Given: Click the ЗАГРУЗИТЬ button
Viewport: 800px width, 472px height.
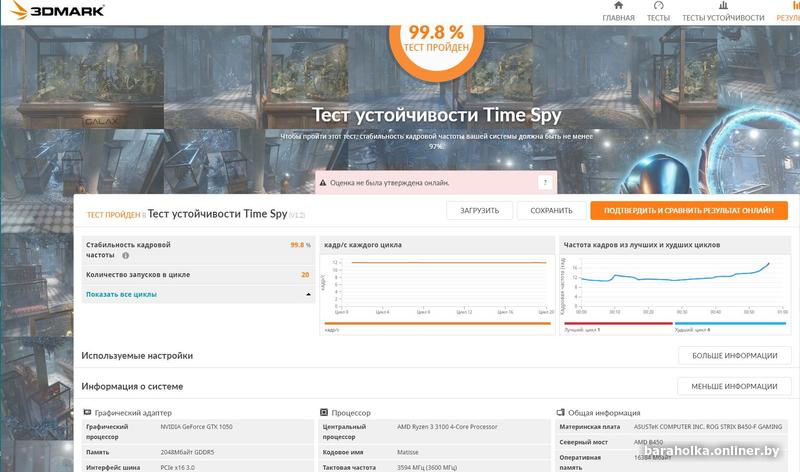Looking at the screenshot, I should coord(480,210).
